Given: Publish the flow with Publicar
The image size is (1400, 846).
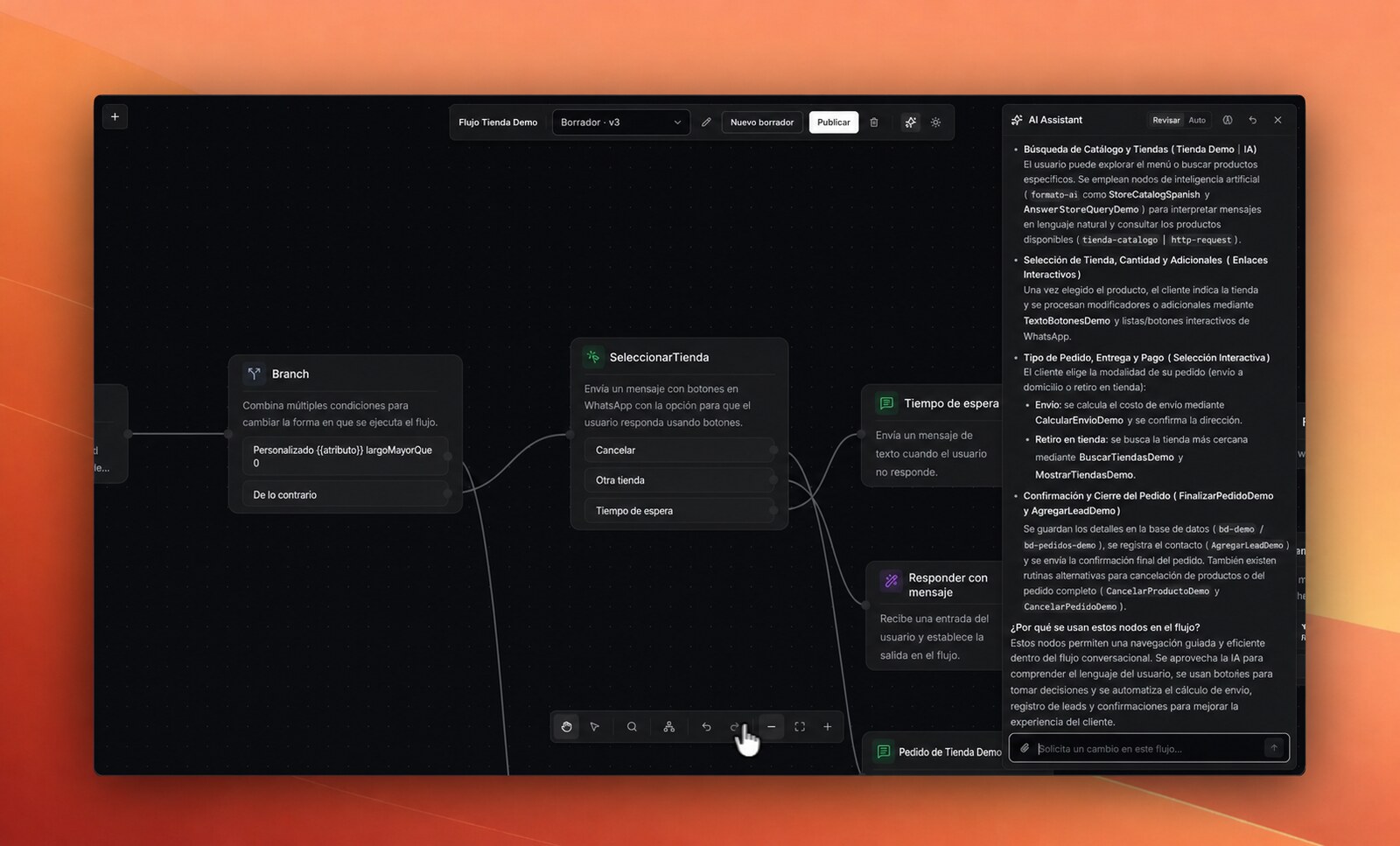Looking at the screenshot, I should (x=834, y=122).
